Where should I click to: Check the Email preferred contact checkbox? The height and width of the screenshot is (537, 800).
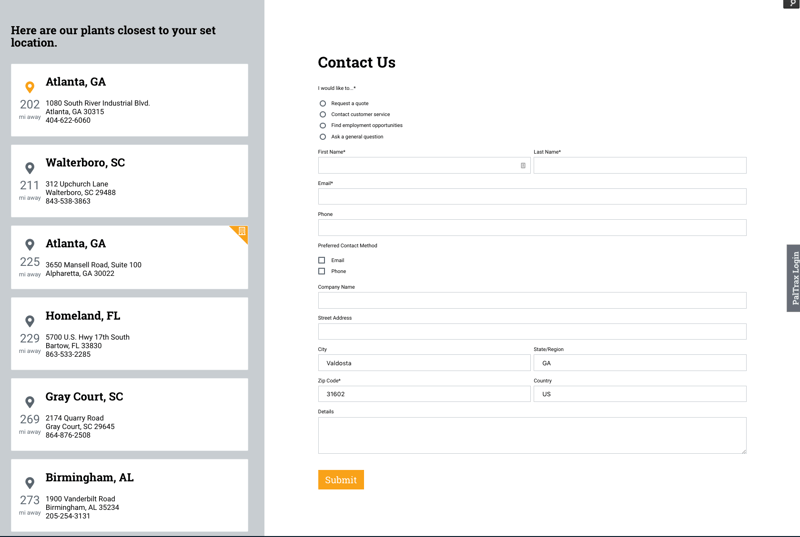coord(321,260)
